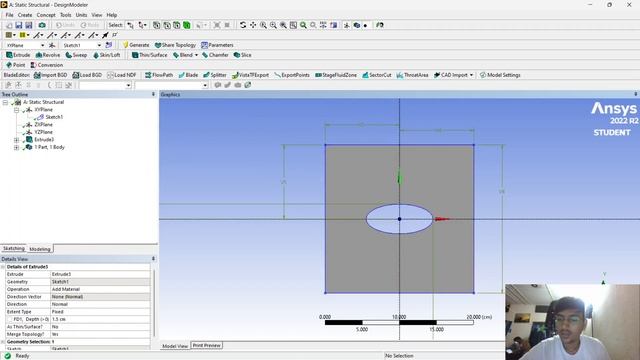Viewport: 640px width, 360px height.
Task: Click the FlowPath tool
Action: [x=159, y=75]
